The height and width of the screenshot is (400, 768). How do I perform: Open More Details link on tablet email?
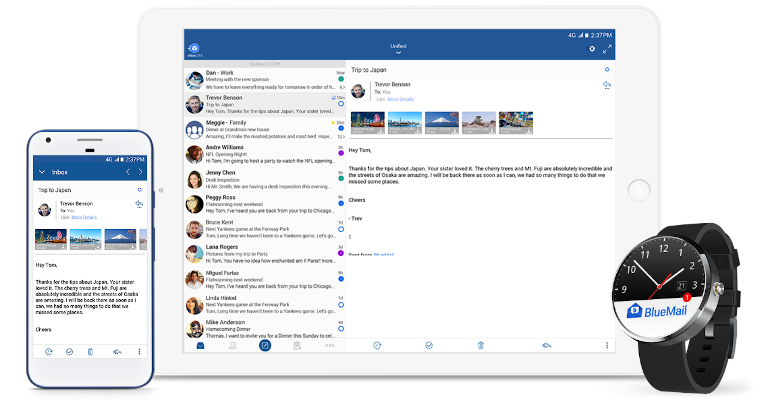pyautogui.click(x=400, y=99)
